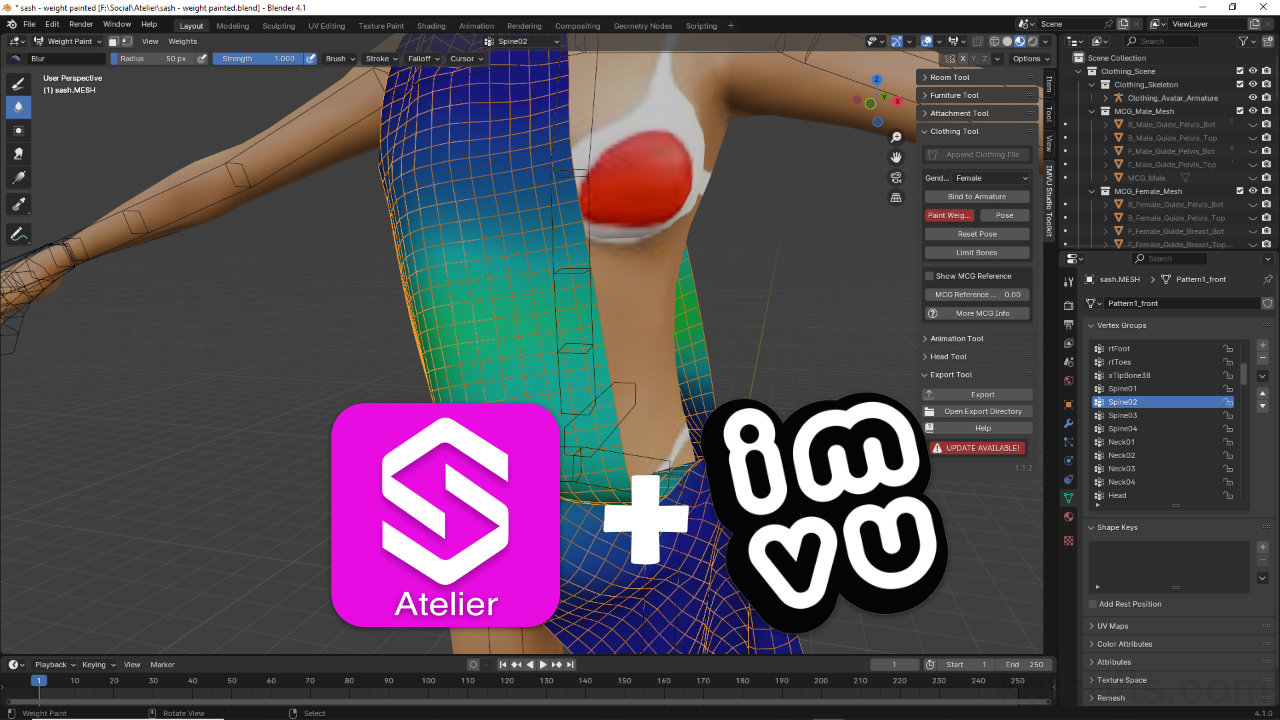Click the viewport zoom magnifier icon
Viewport: 1280px width, 720px height.
click(896, 137)
